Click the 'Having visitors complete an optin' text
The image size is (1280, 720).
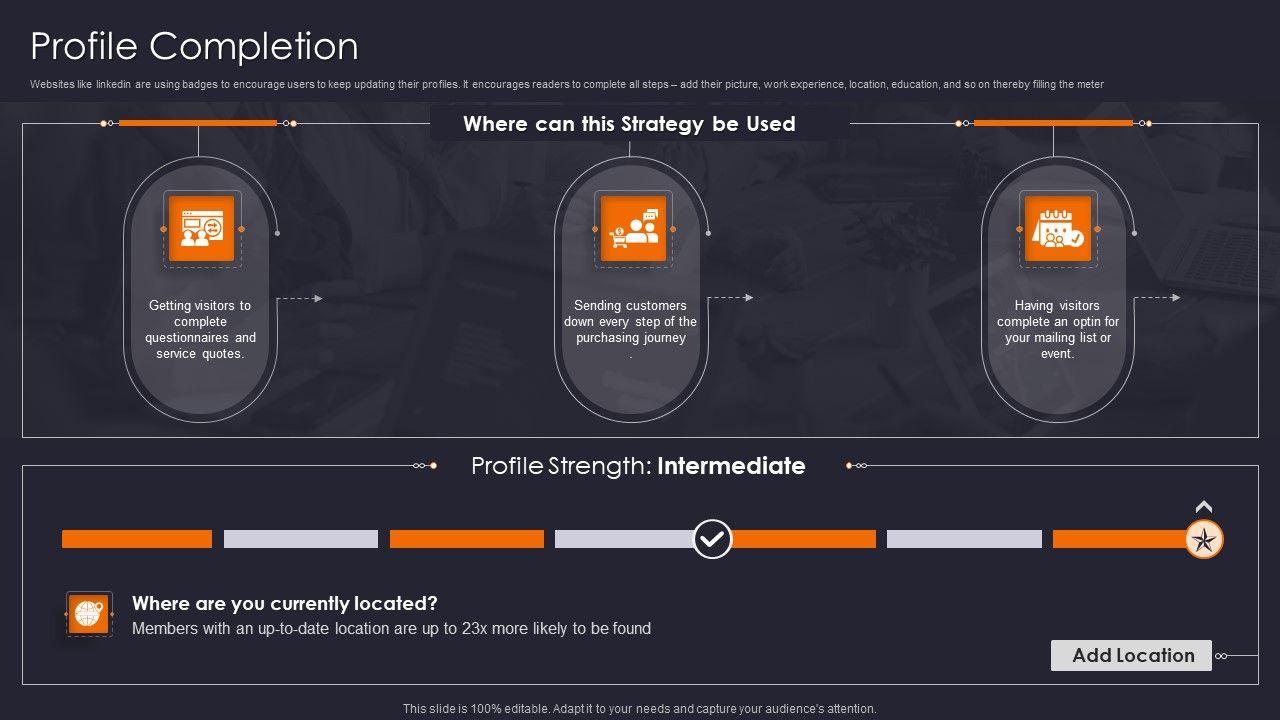tap(1057, 329)
